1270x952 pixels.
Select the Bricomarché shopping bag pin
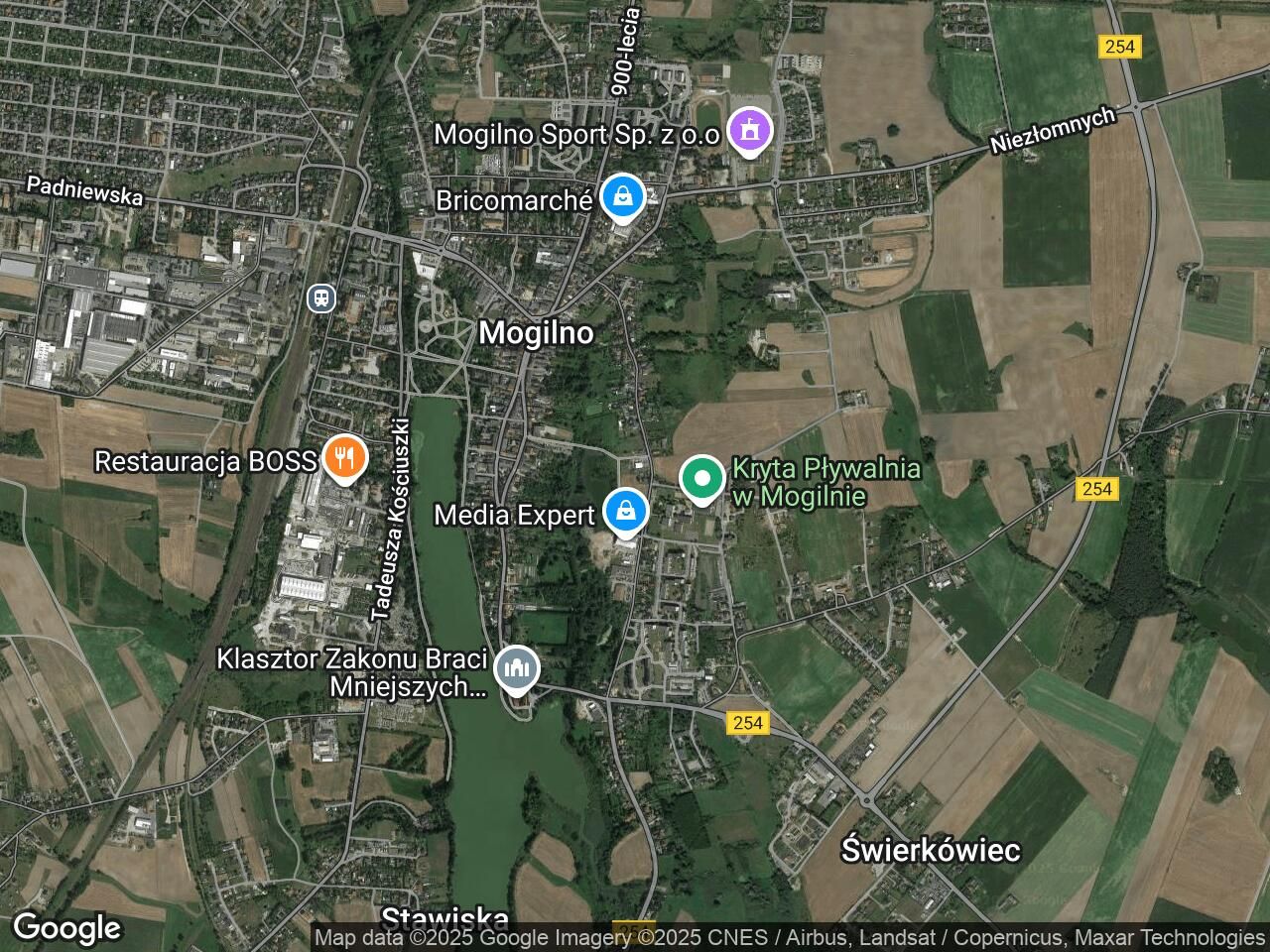click(x=622, y=197)
